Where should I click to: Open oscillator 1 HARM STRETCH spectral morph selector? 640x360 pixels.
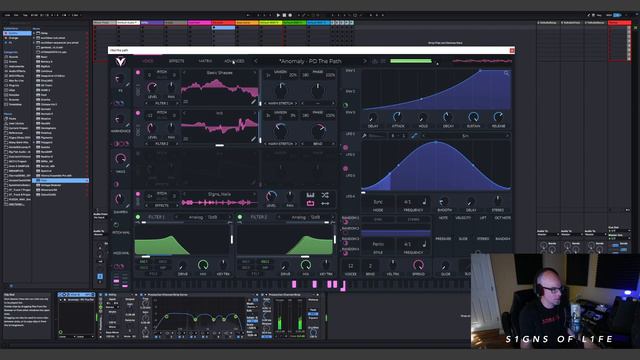tap(280, 103)
